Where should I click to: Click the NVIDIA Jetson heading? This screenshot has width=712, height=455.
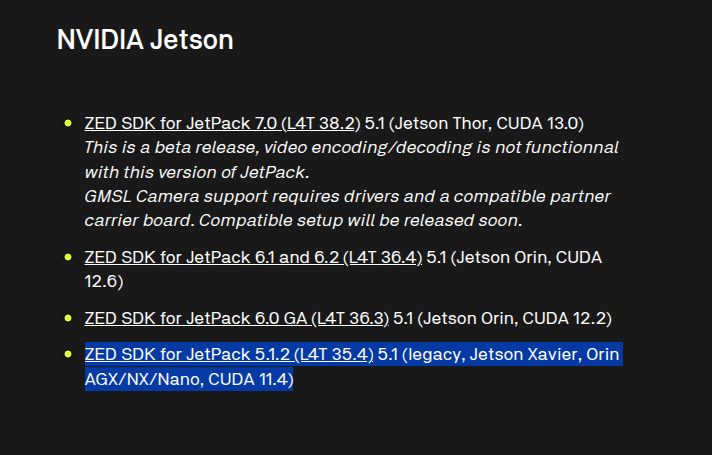tap(145, 40)
